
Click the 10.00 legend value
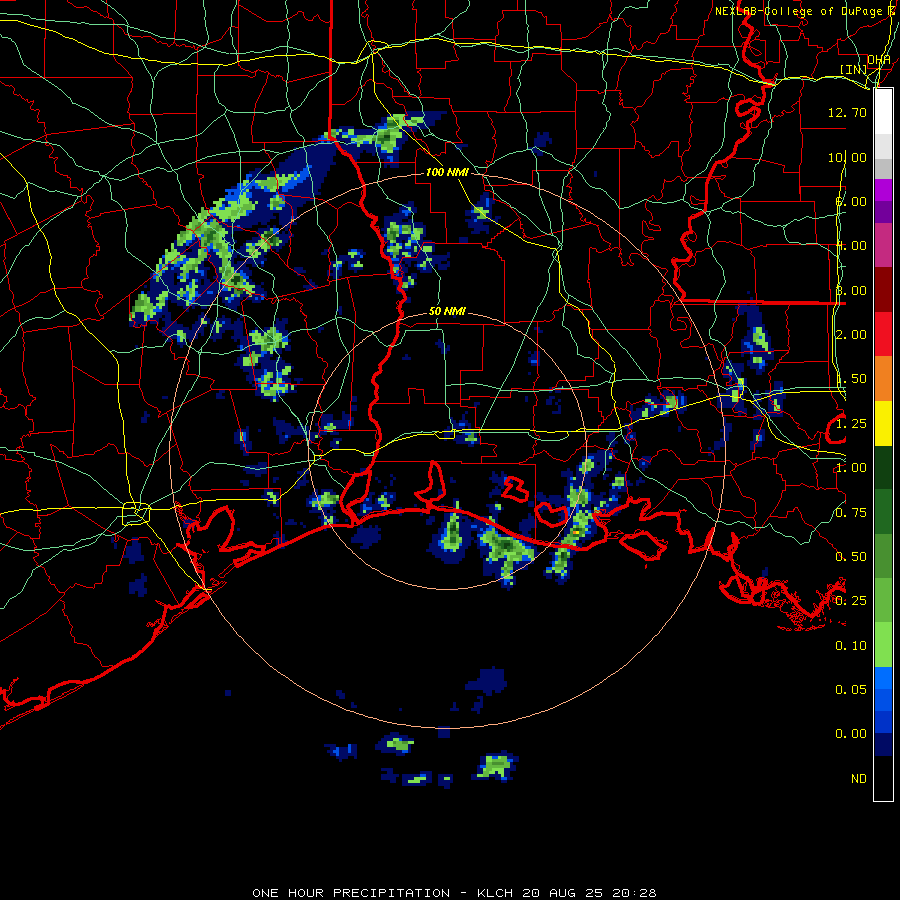(x=847, y=157)
